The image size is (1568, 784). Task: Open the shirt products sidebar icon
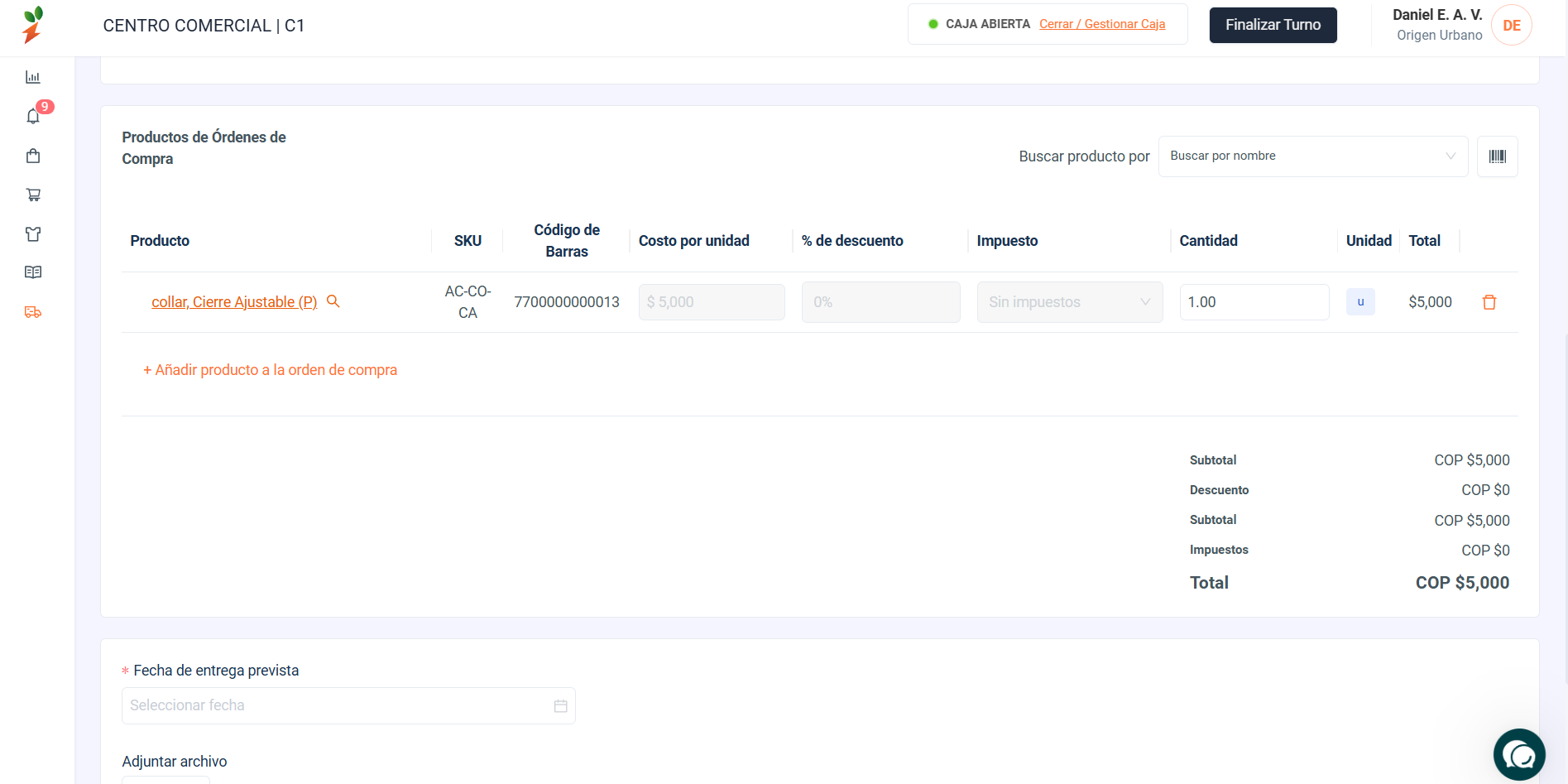pyautogui.click(x=33, y=233)
